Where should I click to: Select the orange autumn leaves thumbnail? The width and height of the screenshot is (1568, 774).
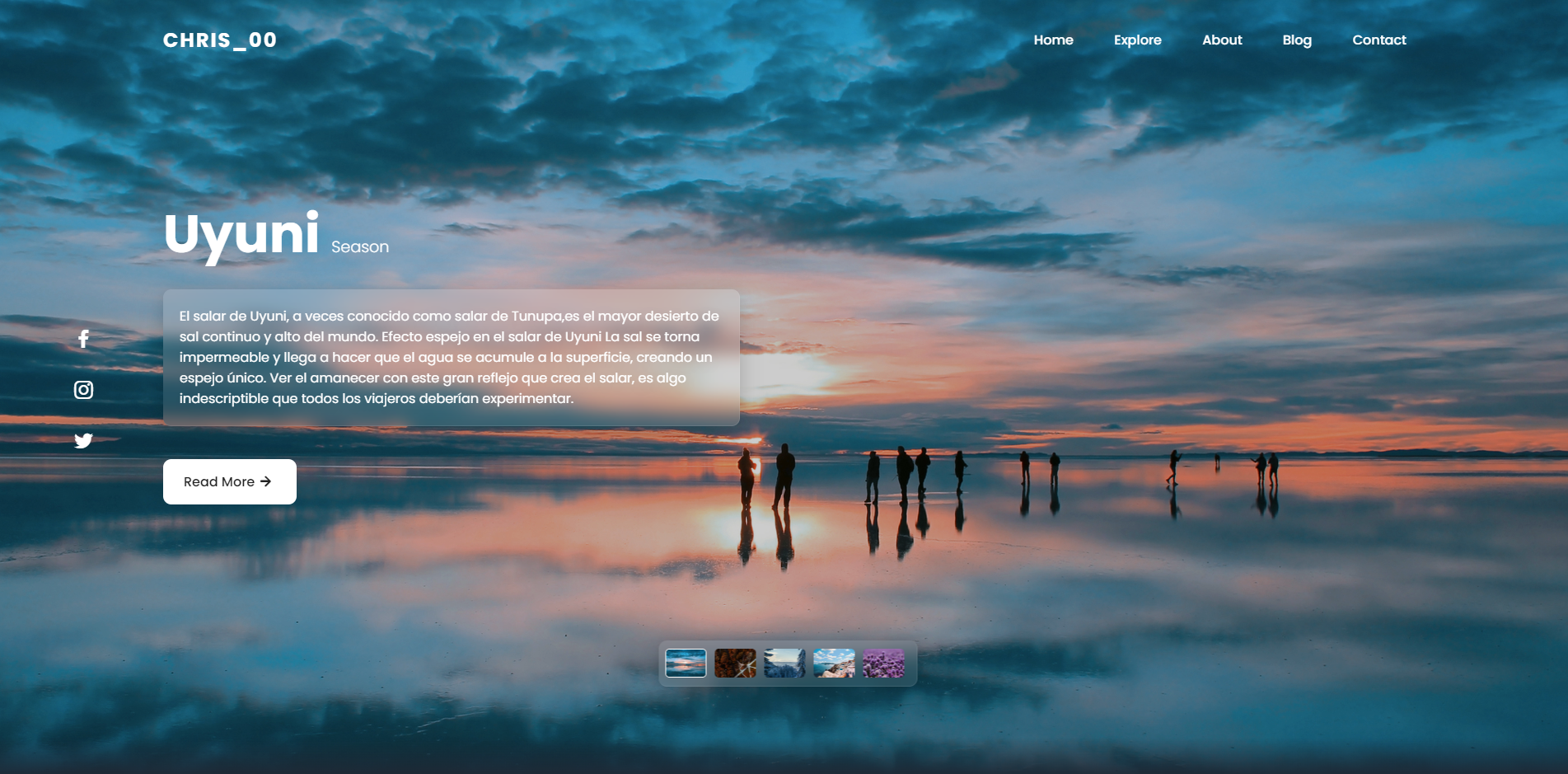click(x=735, y=663)
